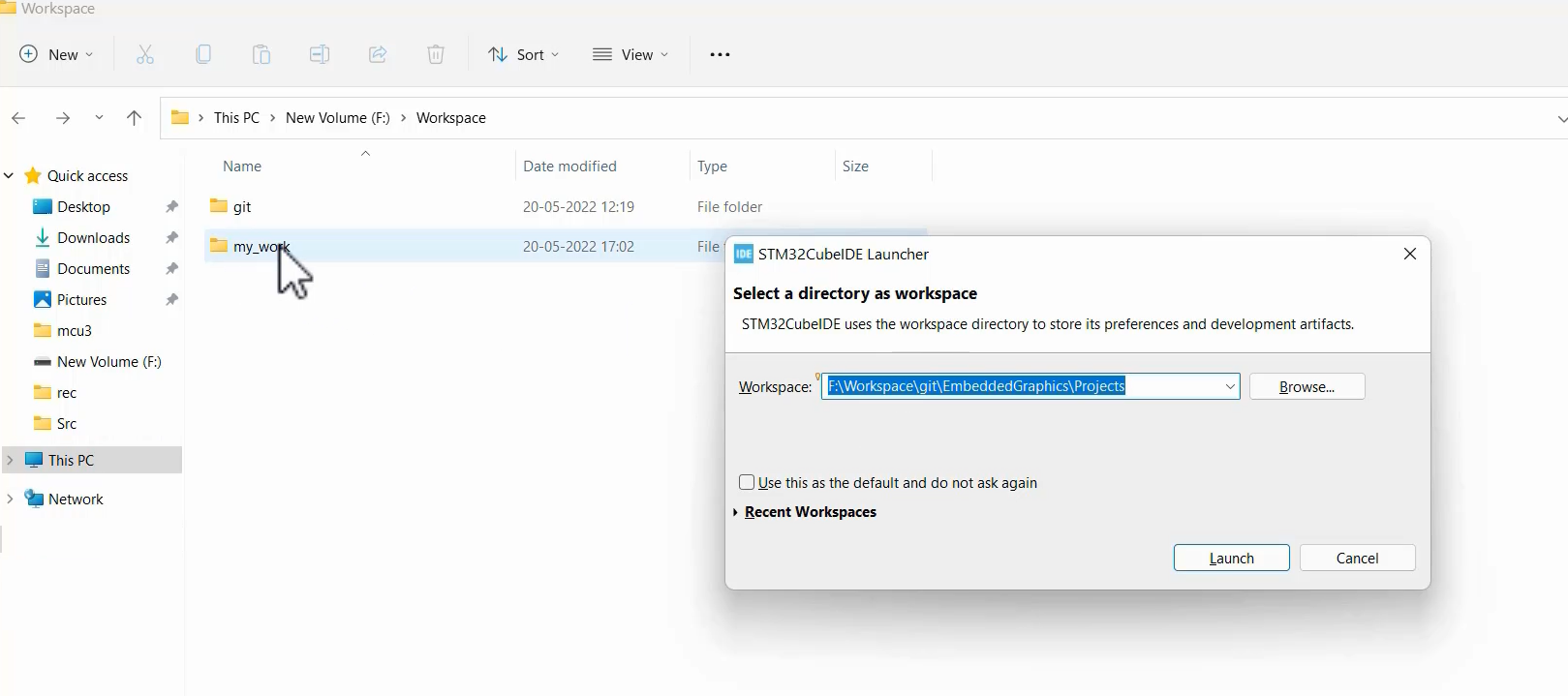Expand the address bar history dropdown
Viewport: 1568px width, 696px height.
tap(1560, 119)
